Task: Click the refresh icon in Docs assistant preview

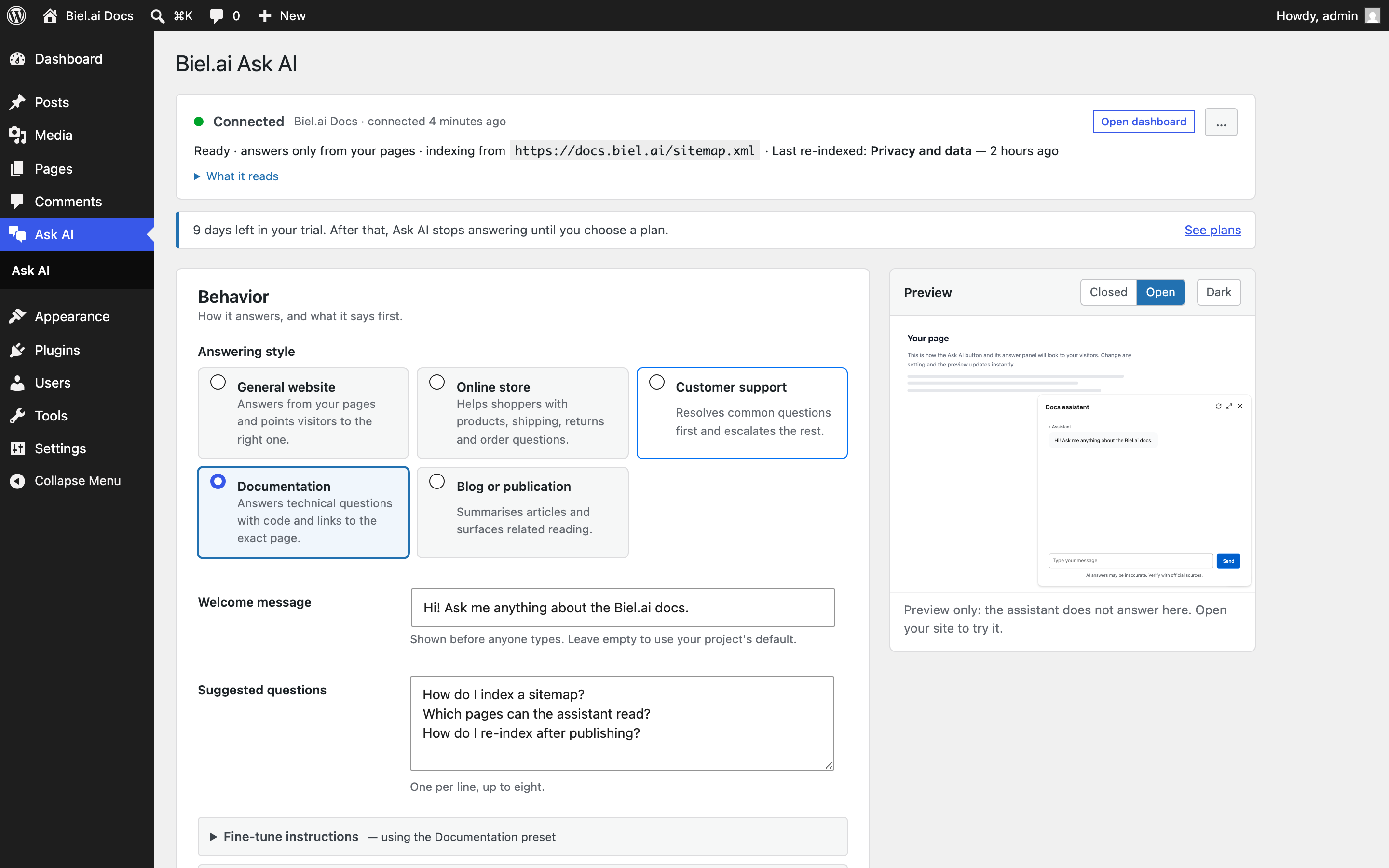Action: [1218, 406]
